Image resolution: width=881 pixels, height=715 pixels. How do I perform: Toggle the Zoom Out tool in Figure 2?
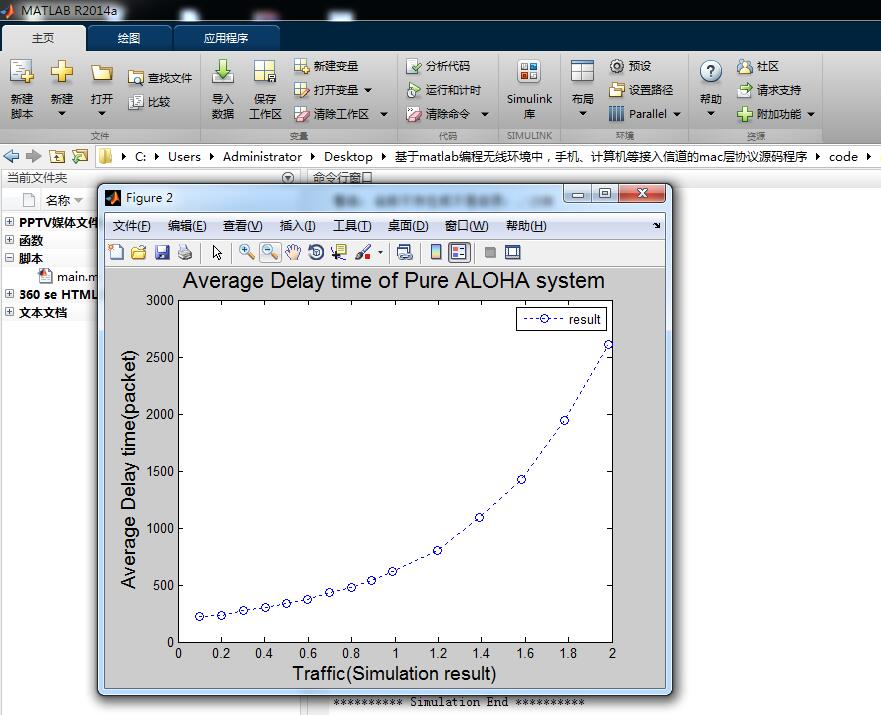click(270, 252)
